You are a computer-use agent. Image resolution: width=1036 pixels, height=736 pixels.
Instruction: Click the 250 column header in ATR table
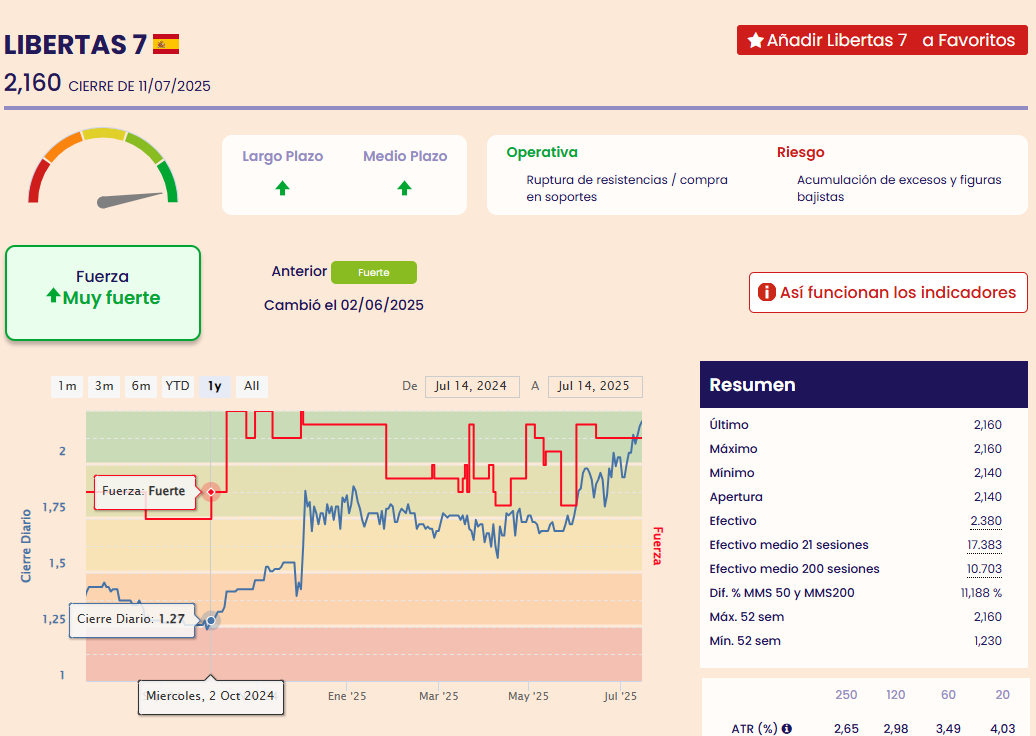(846, 694)
